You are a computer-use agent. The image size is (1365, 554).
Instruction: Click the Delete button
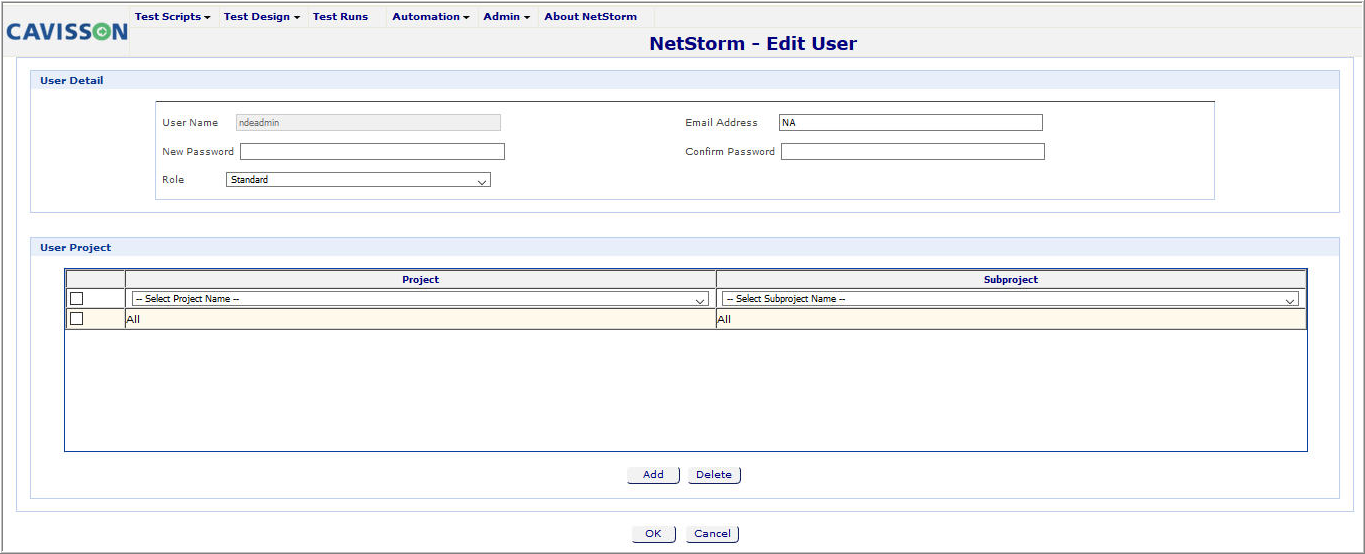point(714,475)
